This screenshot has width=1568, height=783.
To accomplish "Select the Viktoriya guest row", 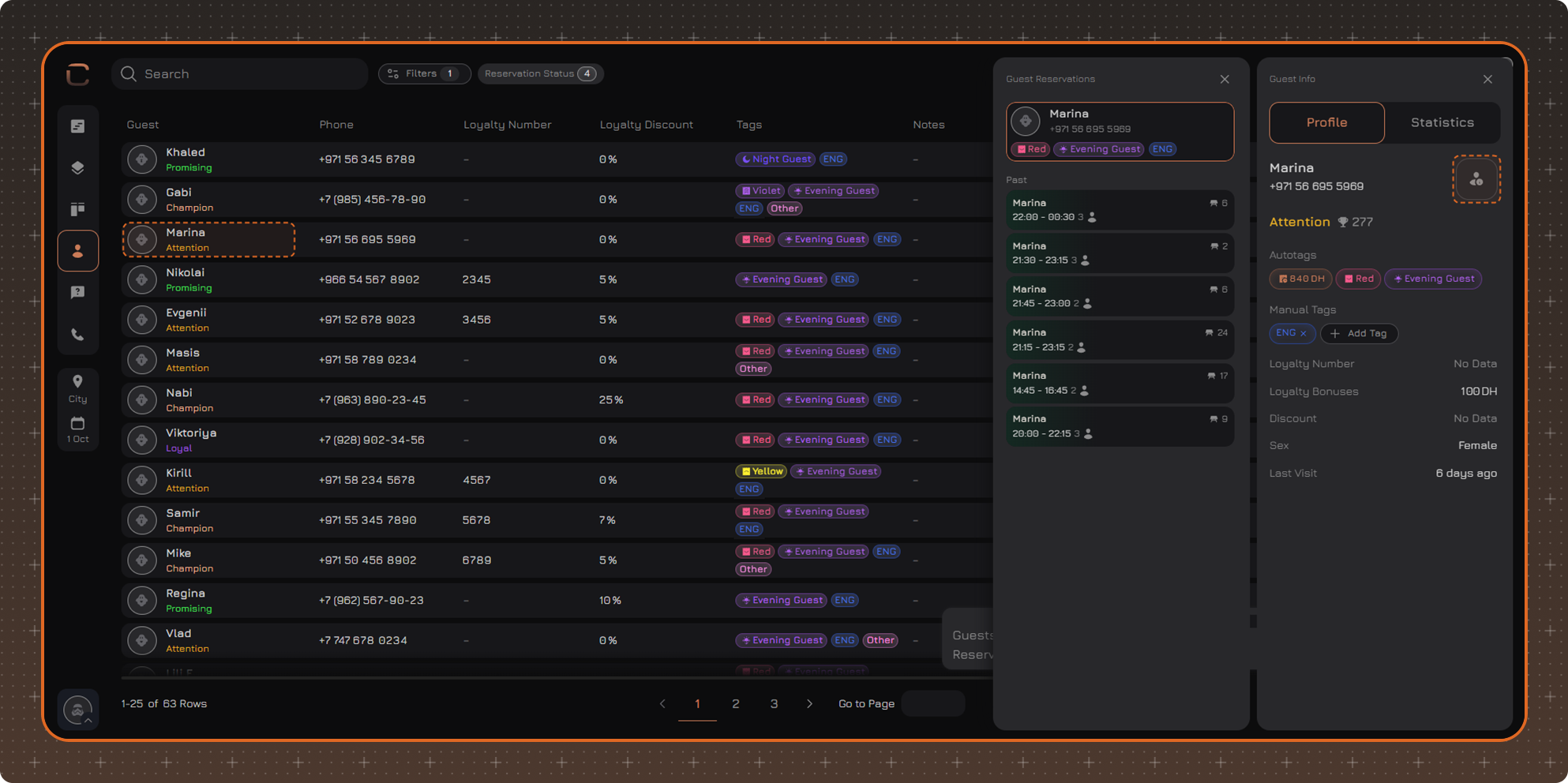I will pos(556,440).
